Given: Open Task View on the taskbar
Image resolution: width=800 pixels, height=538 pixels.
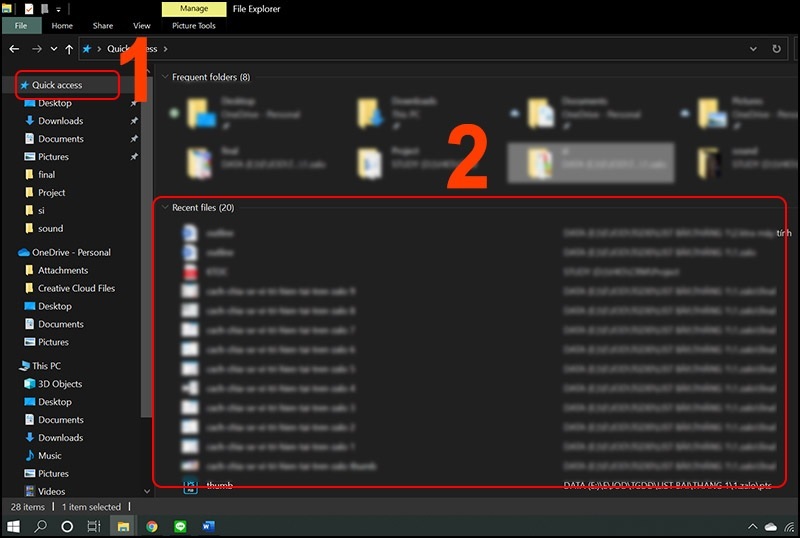Looking at the screenshot, I should (x=94, y=526).
